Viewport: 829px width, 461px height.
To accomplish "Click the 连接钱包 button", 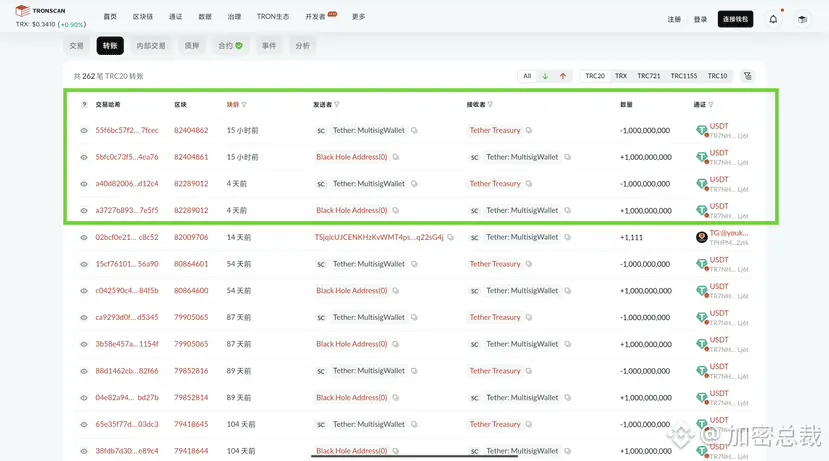I will (x=735, y=19).
